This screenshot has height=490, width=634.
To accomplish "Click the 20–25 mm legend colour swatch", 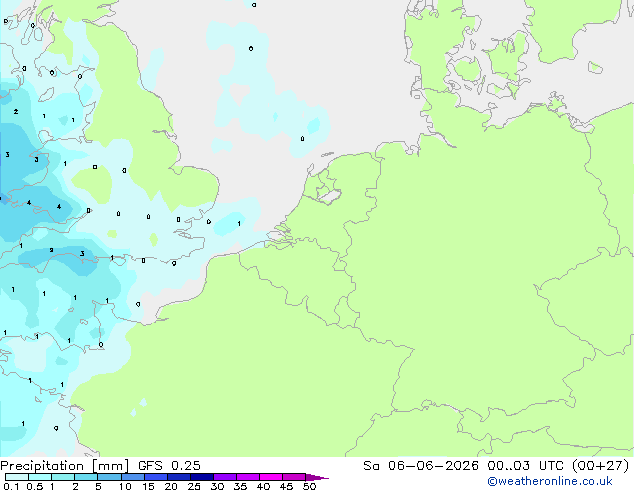I will (178, 477).
